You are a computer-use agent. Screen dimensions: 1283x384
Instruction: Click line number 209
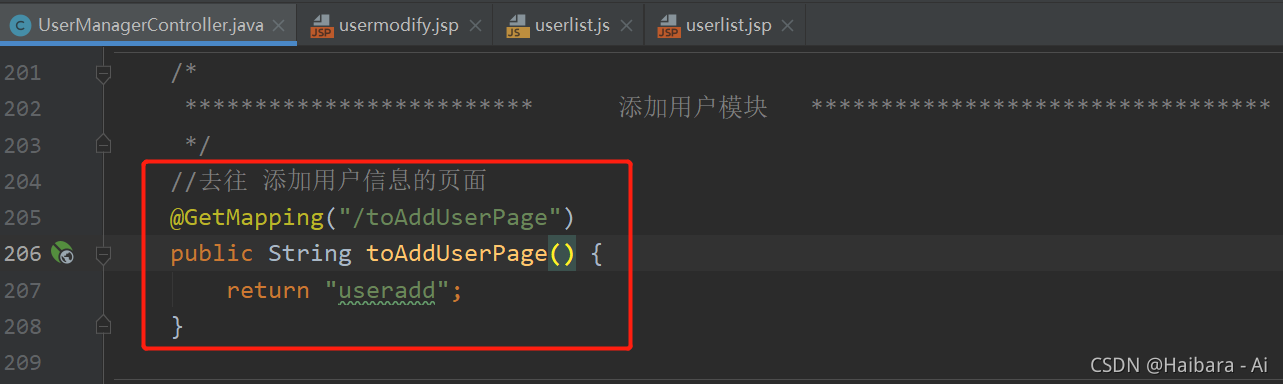click(x=22, y=362)
